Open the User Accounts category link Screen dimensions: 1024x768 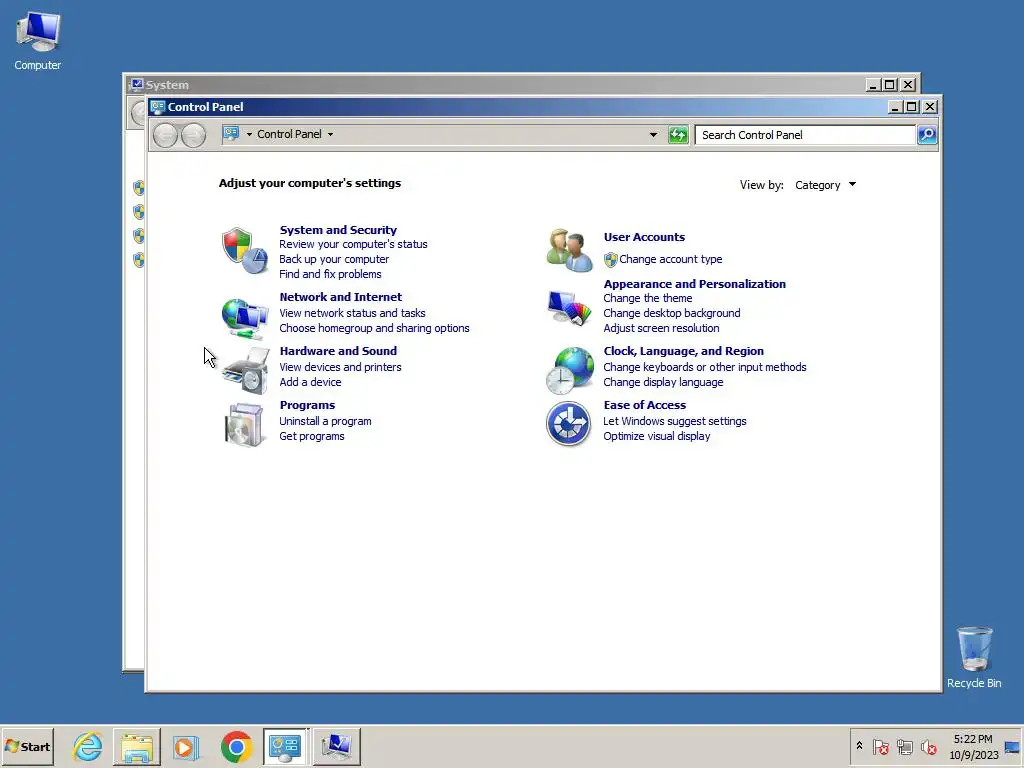pyautogui.click(x=644, y=237)
